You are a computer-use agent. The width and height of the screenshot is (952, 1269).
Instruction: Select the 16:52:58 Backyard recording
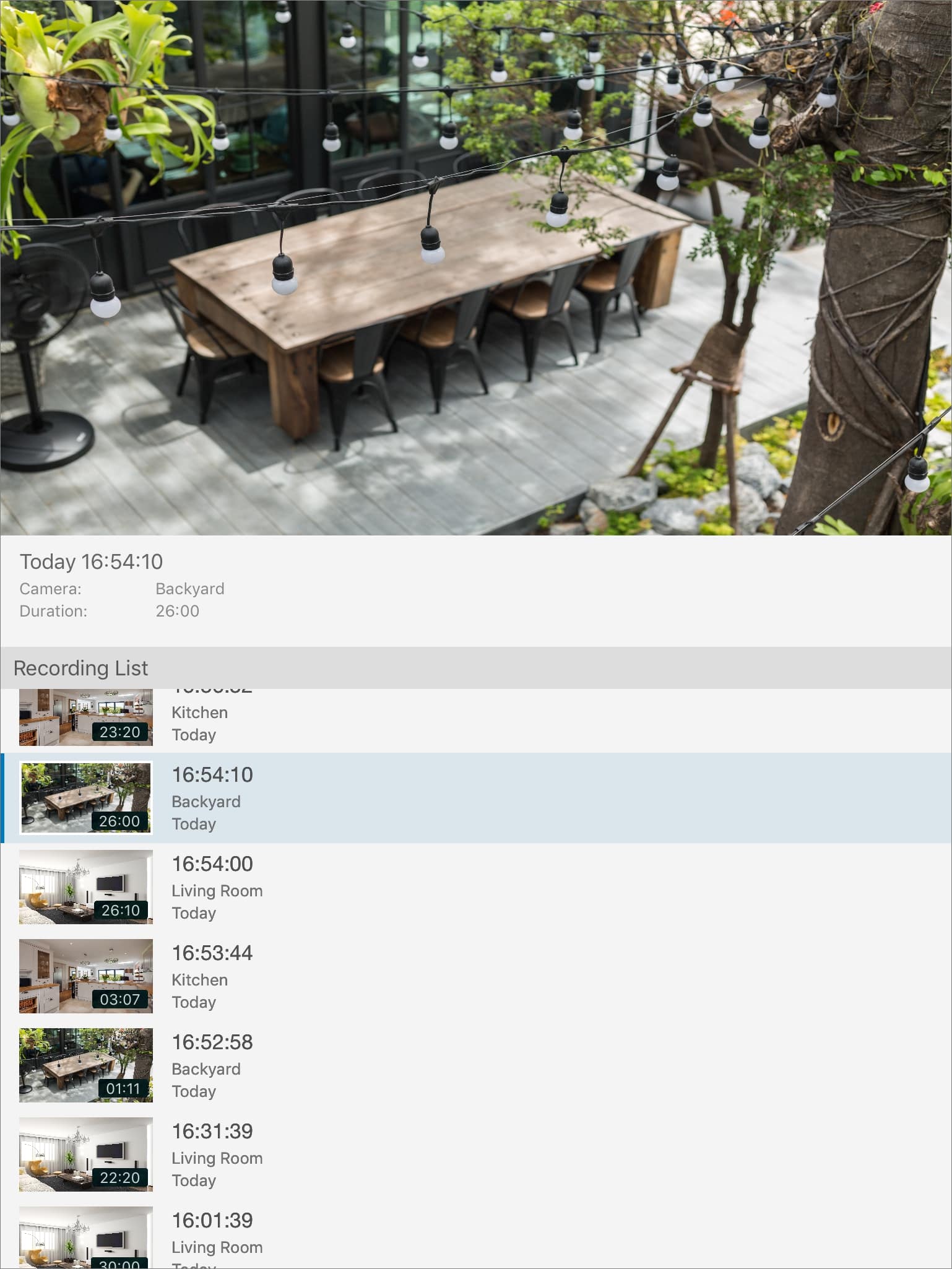[x=476, y=1065]
